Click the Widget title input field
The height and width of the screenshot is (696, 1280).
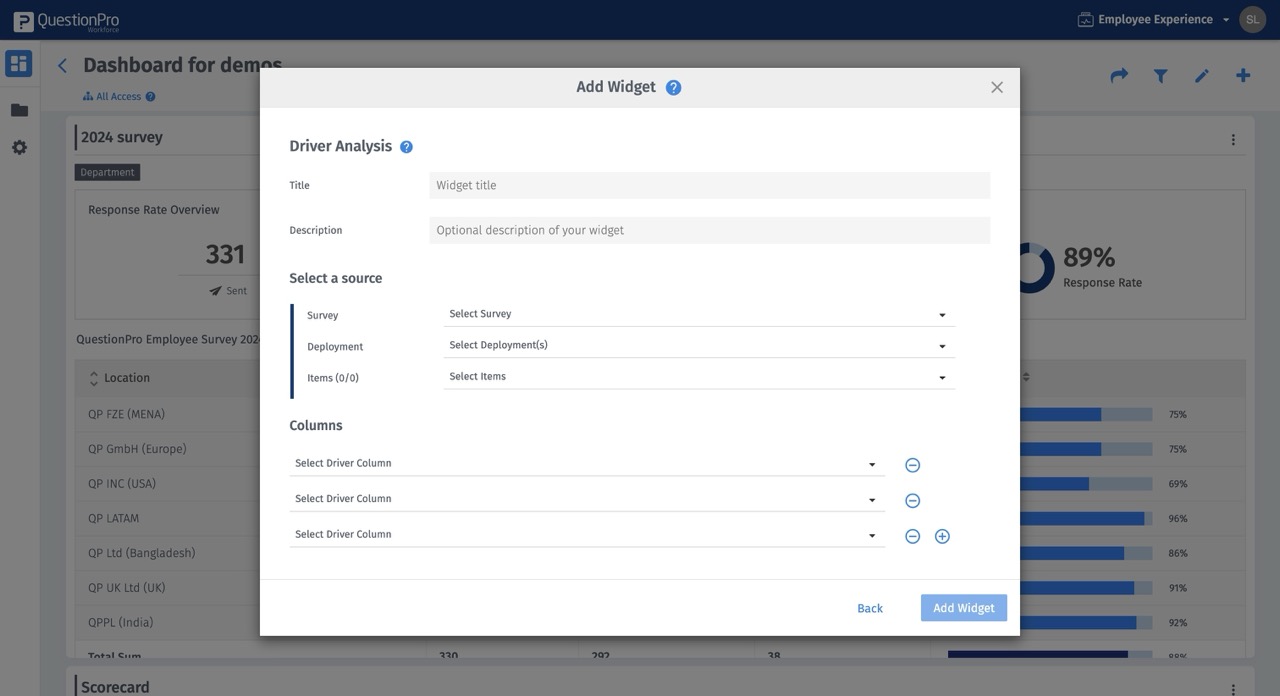[709, 185]
